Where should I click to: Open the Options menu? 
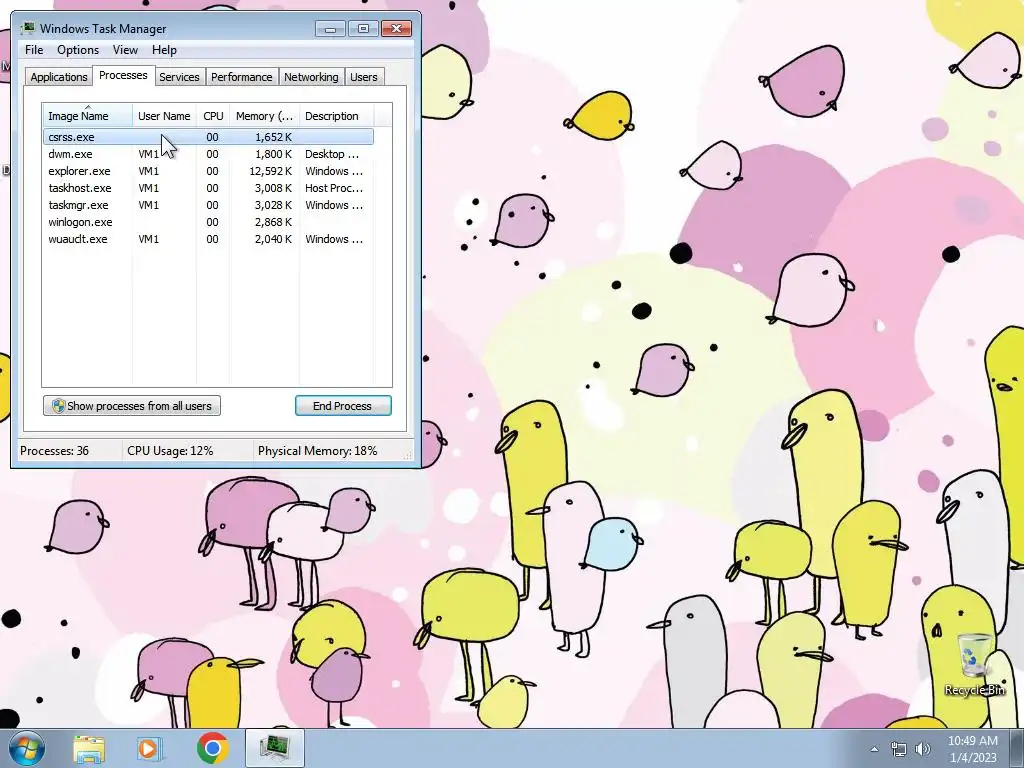click(78, 50)
